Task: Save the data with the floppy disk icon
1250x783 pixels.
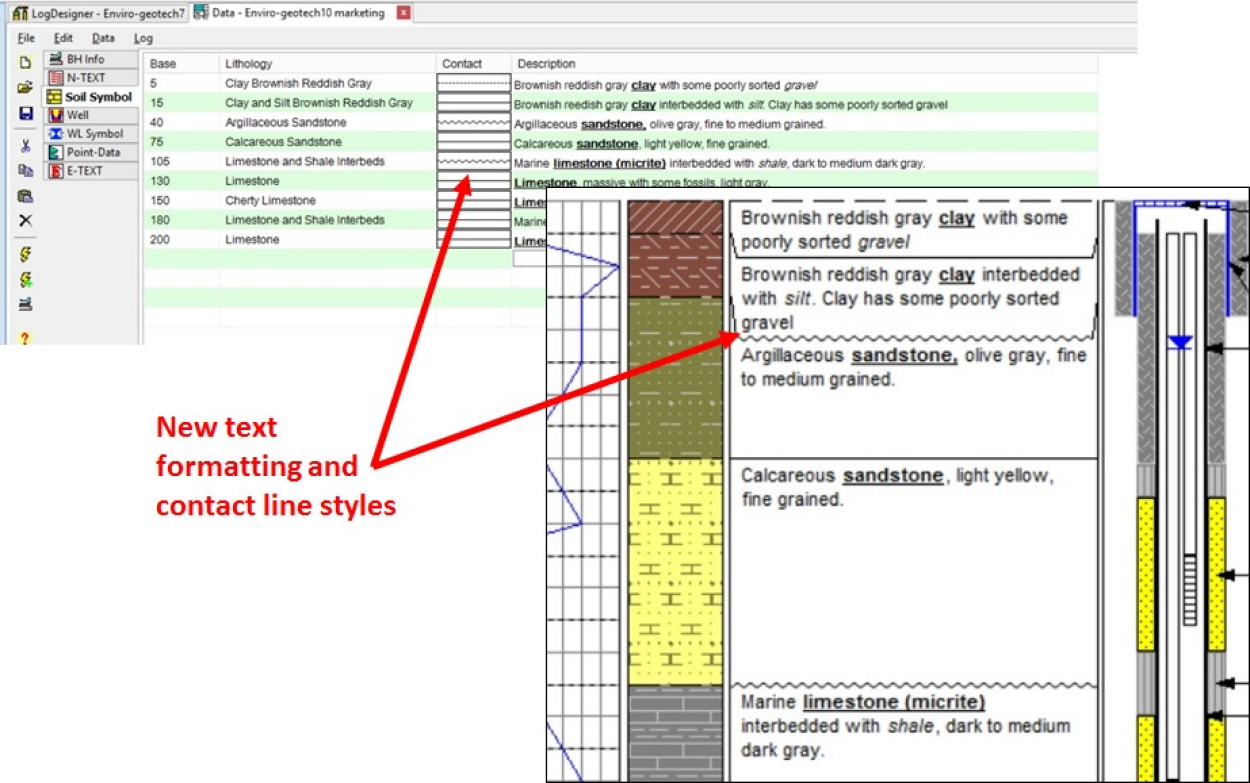Action: pyautogui.click(x=26, y=114)
